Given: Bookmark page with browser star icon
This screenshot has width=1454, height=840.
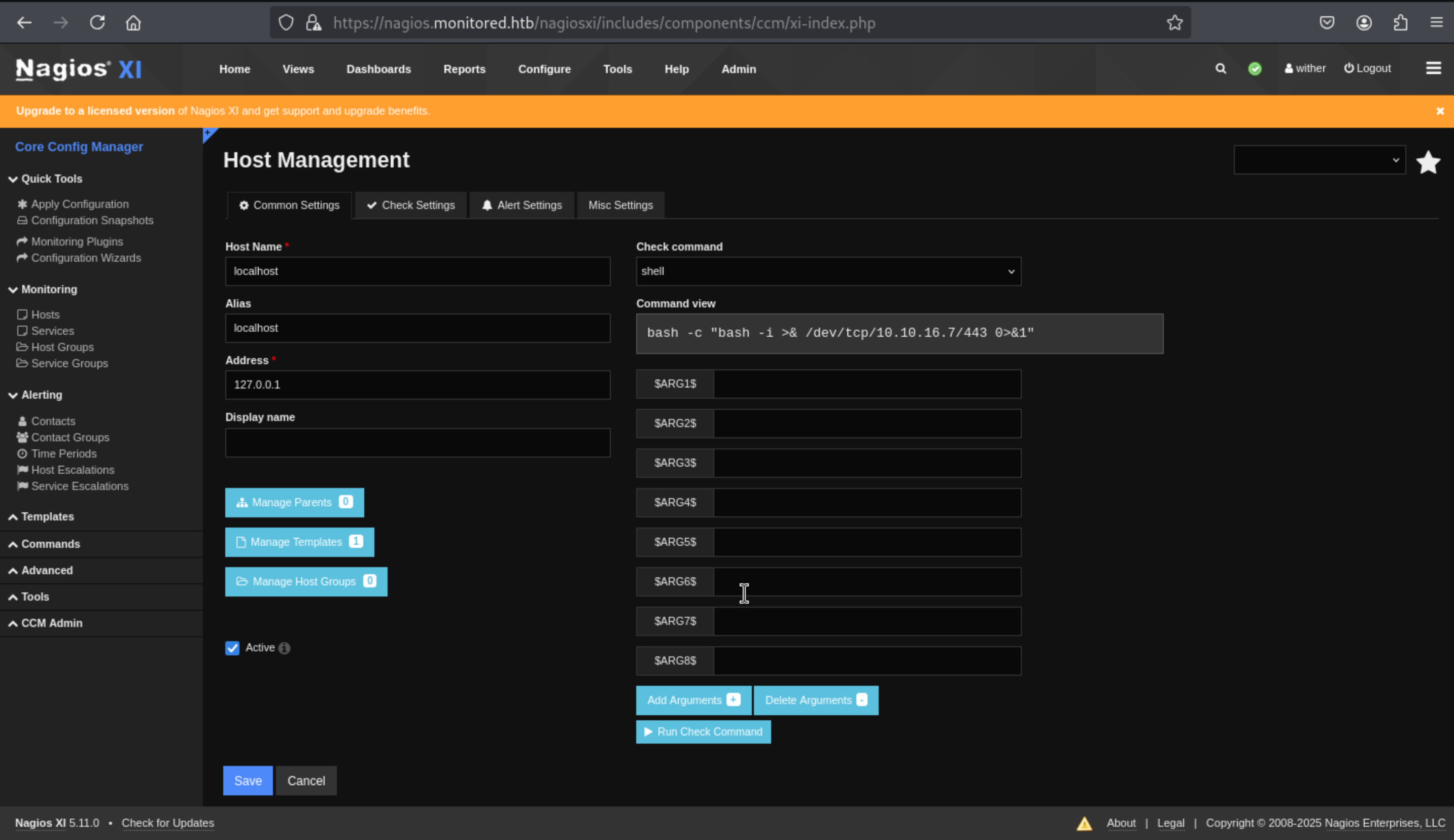Looking at the screenshot, I should tap(1174, 23).
